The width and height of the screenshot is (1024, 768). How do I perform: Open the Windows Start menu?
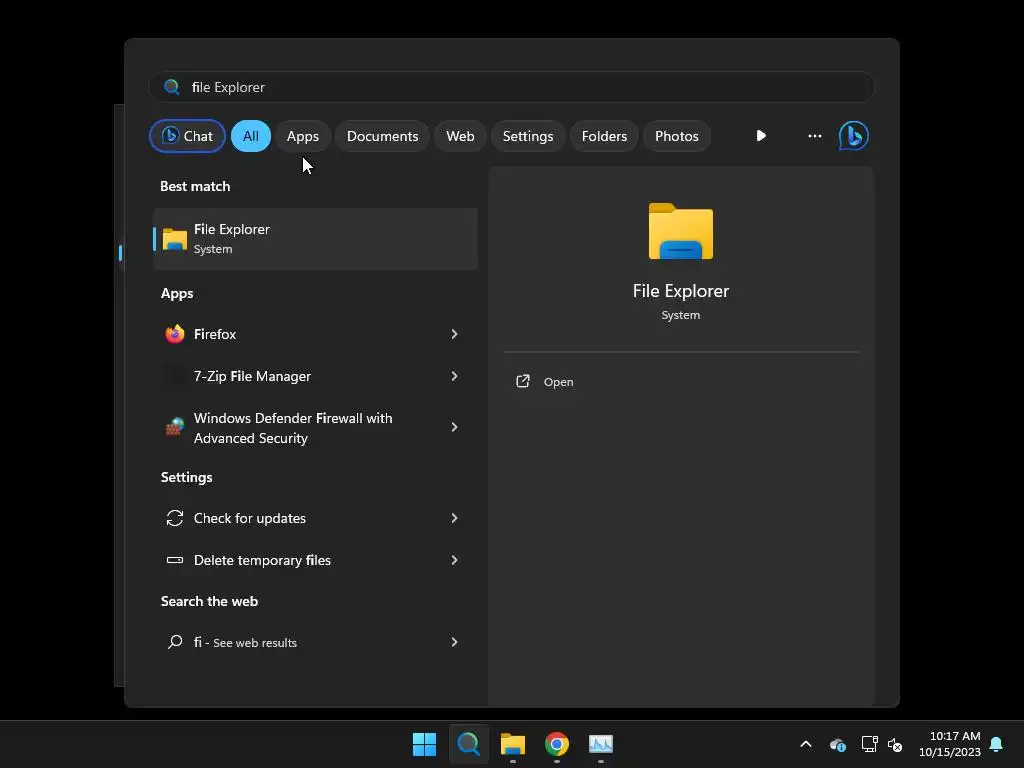pos(424,744)
